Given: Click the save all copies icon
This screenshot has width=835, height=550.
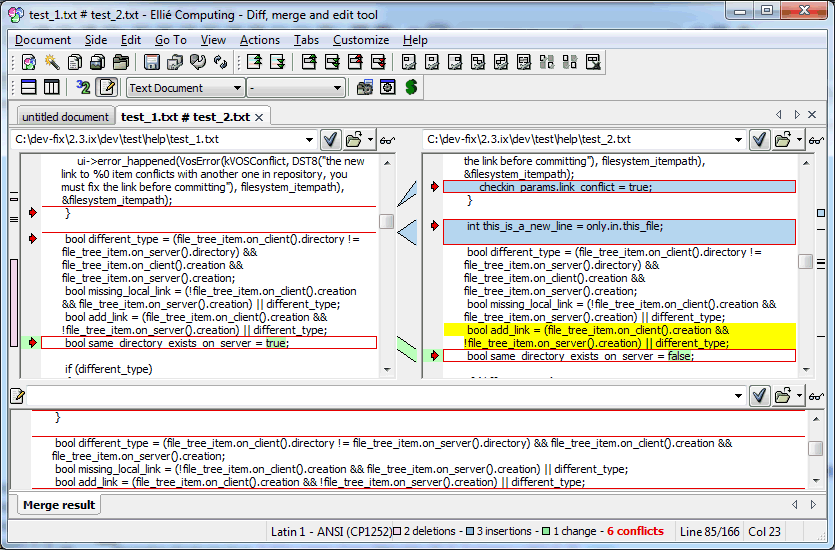Looking at the screenshot, I should point(175,62).
